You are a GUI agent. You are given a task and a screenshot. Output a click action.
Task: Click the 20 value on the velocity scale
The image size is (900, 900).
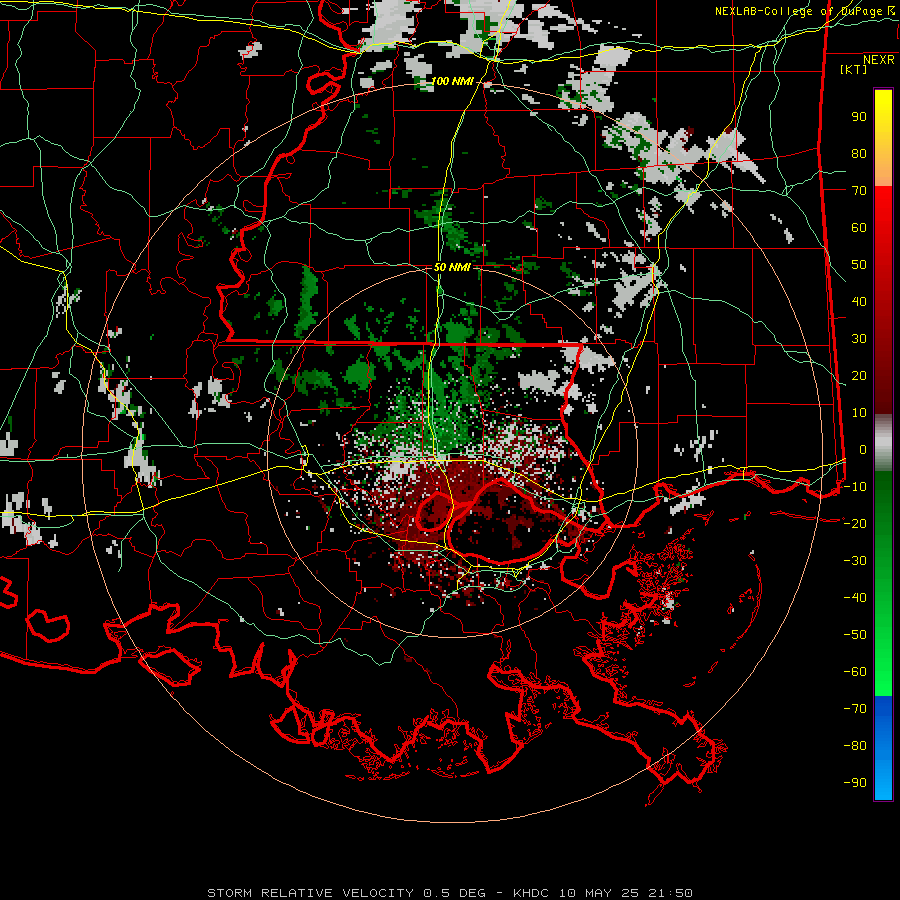tap(859, 376)
